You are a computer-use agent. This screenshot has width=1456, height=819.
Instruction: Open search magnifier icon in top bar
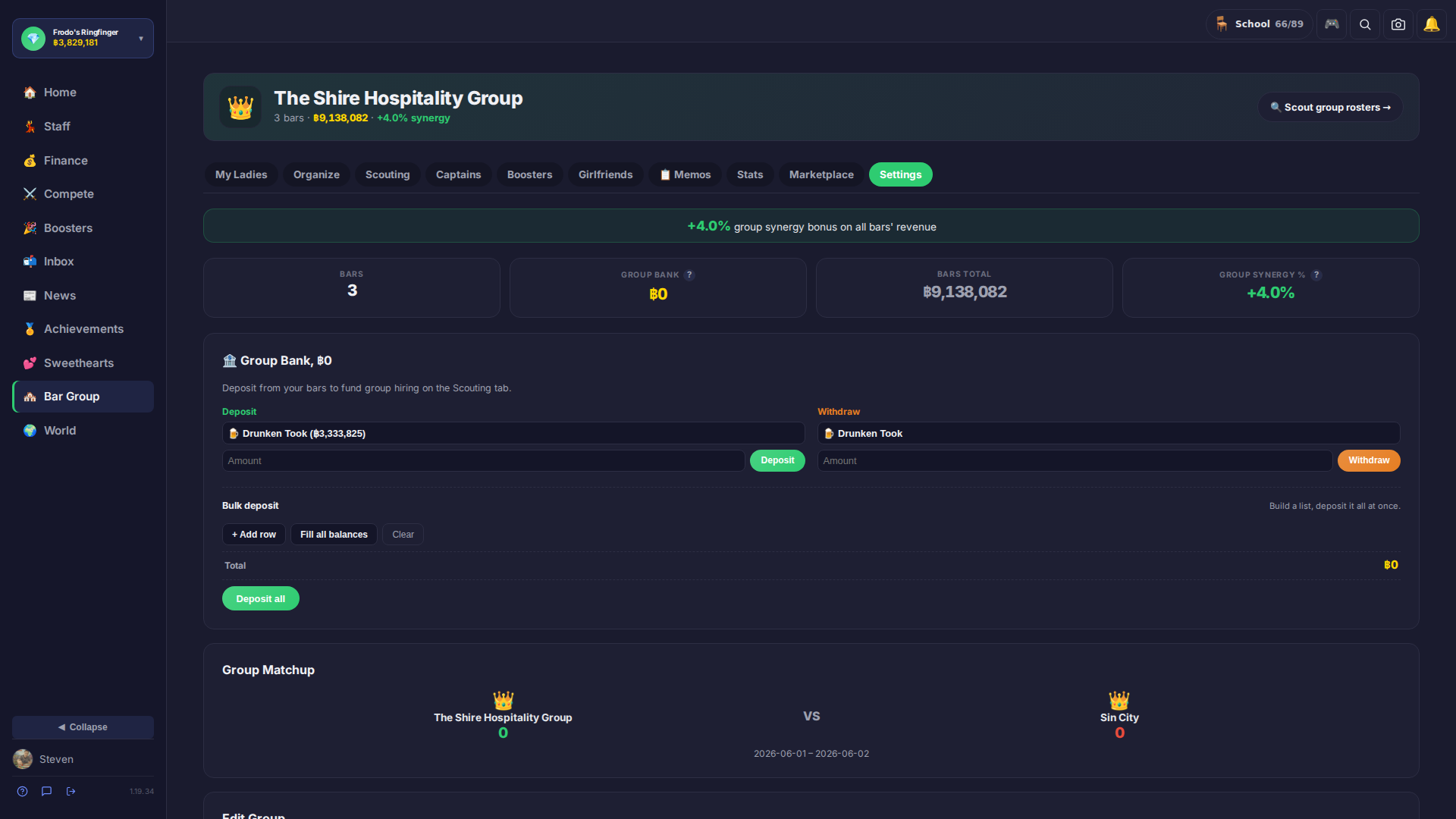[x=1365, y=24]
